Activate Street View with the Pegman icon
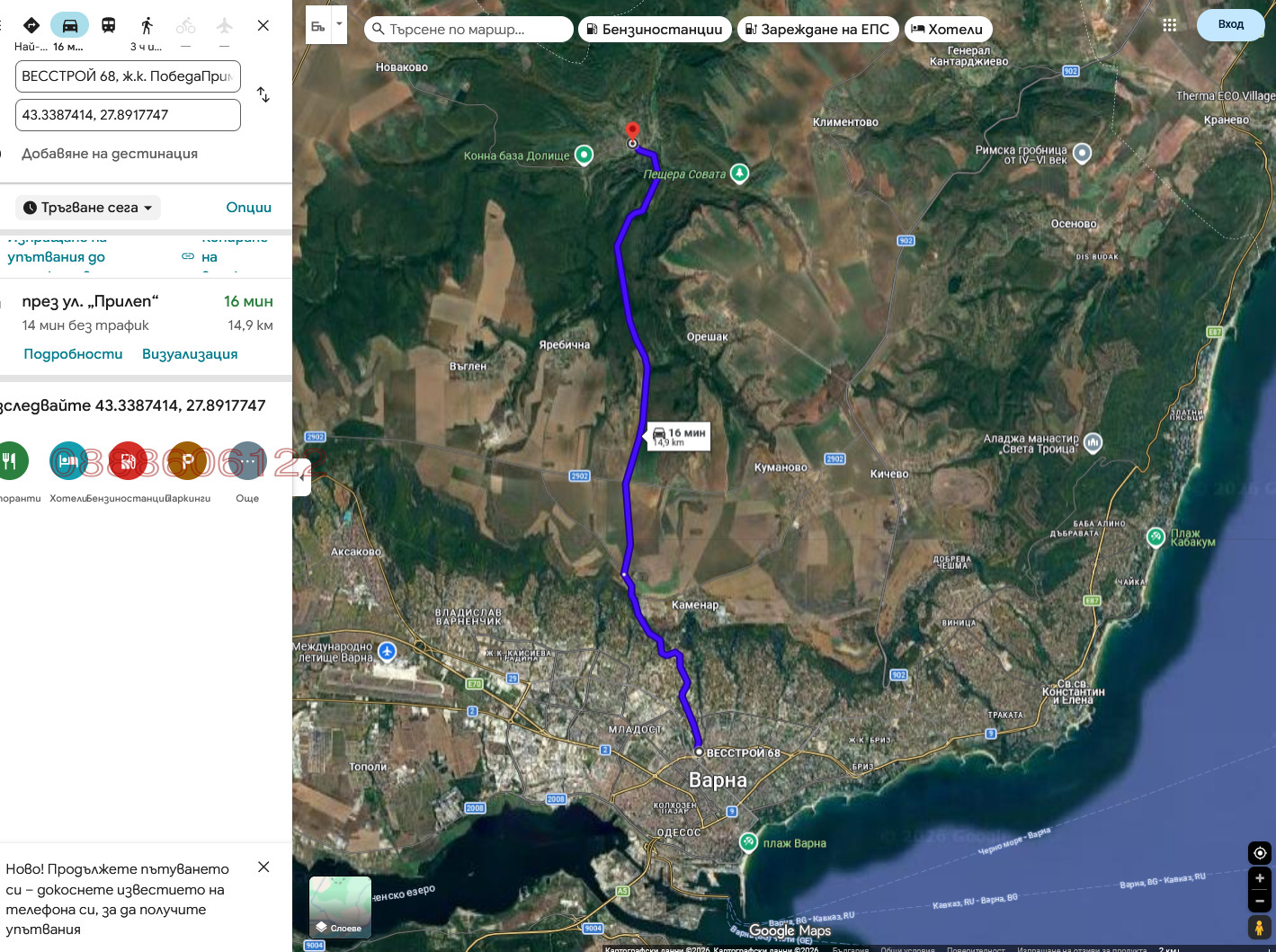Image resolution: width=1276 pixels, height=952 pixels. (x=1258, y=927)
